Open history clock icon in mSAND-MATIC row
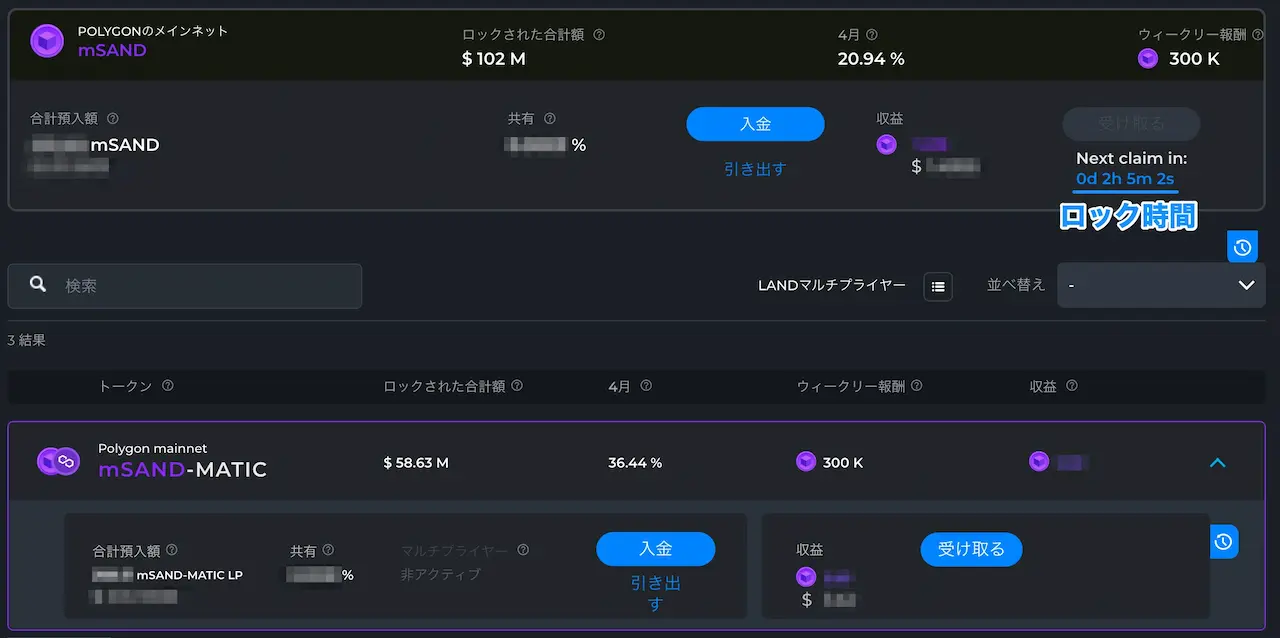Screen dimensions: 1280x638 click(1224, 541)
